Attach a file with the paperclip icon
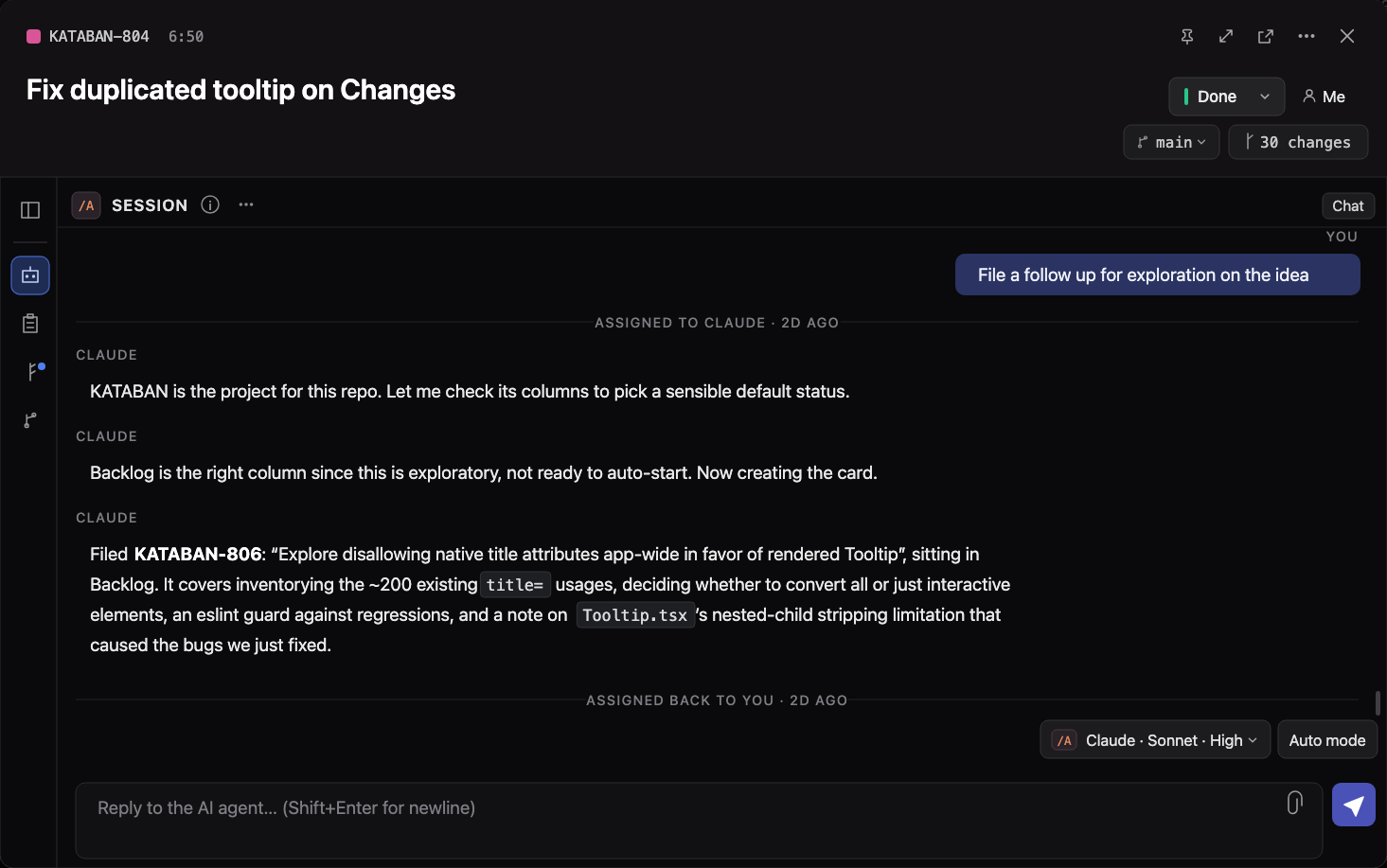The image size is (1387, 868). coord(1294,803)
